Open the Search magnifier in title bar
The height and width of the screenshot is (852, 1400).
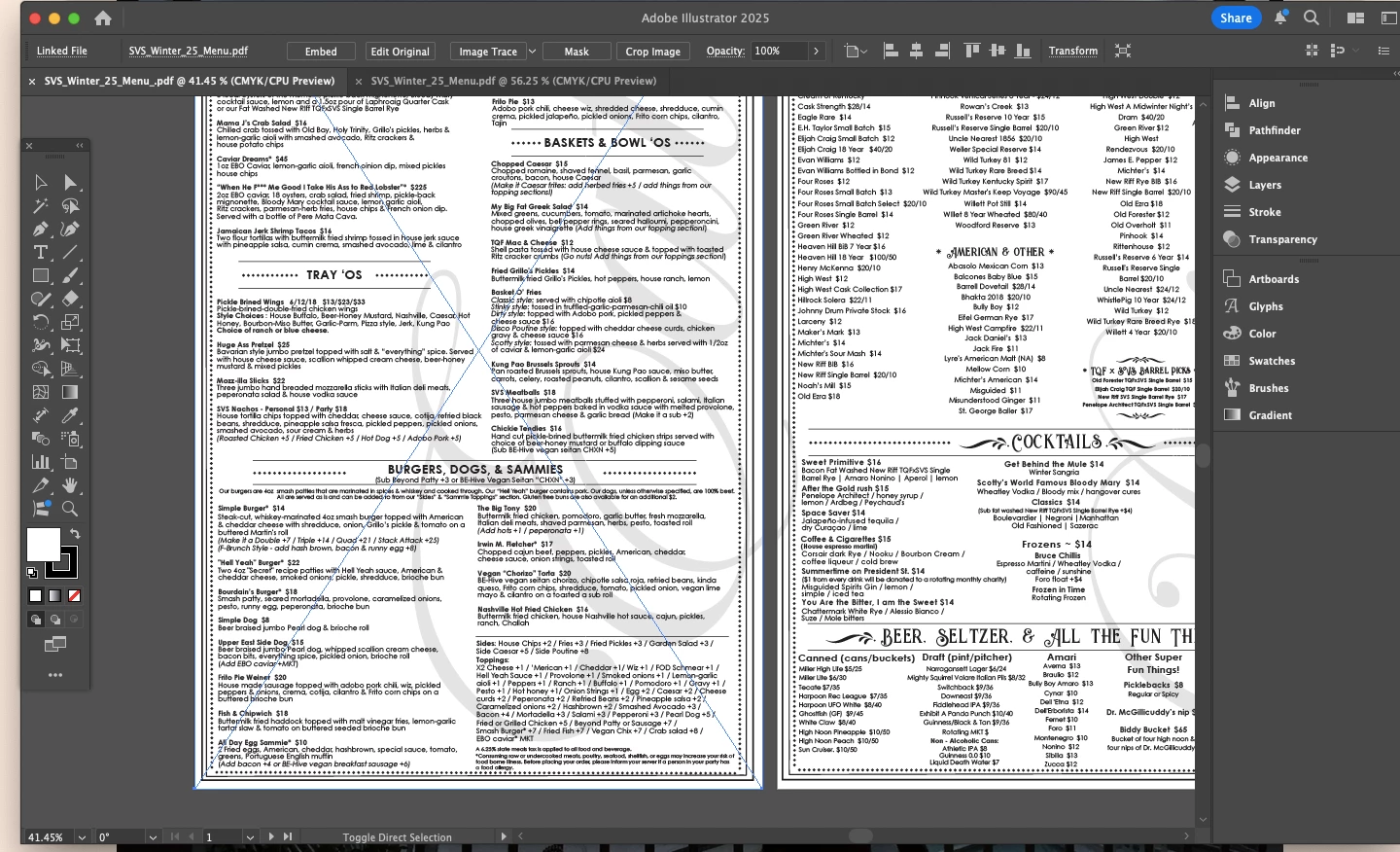point(1311,18)
